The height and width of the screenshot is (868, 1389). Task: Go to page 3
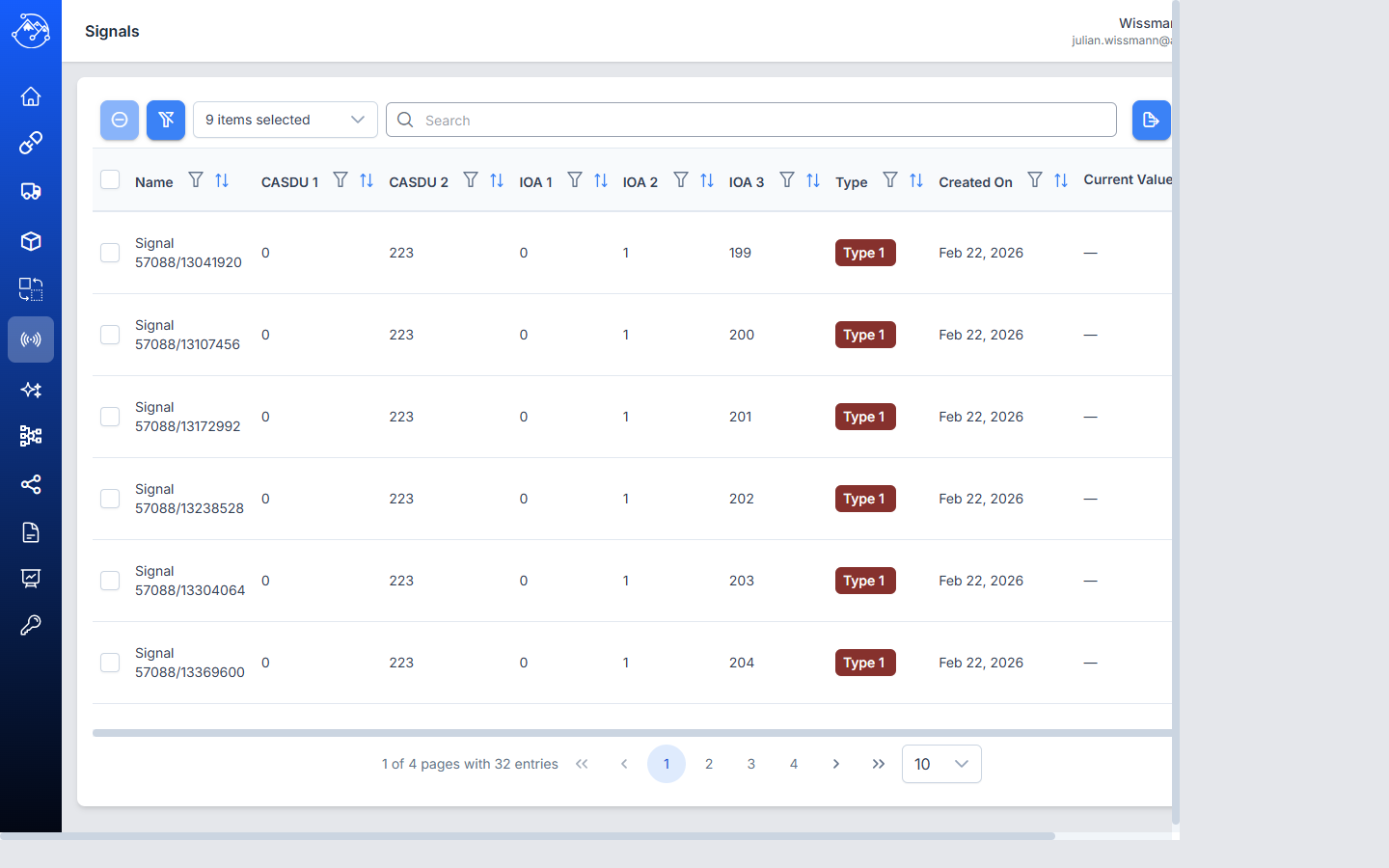coord(751,764)
